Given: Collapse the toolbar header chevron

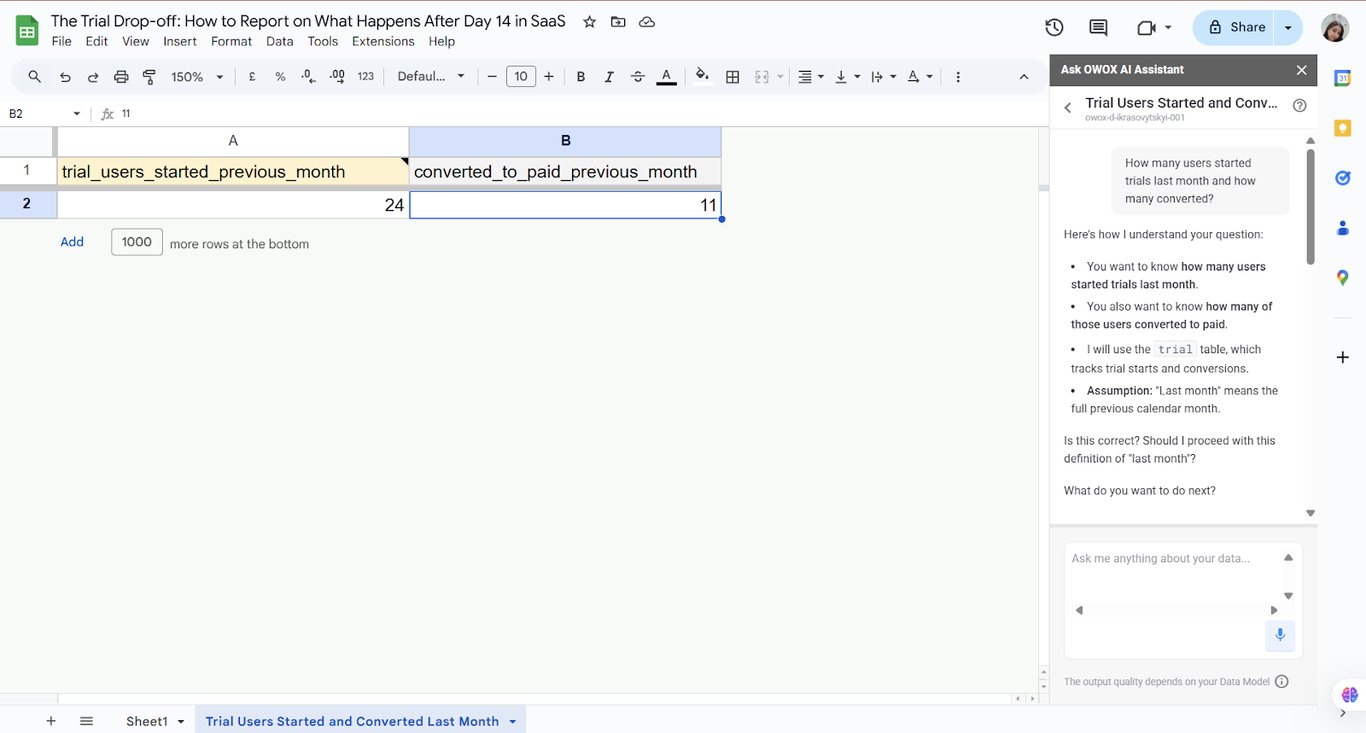Looking at the screenshot, I should tap(1024, 76).
